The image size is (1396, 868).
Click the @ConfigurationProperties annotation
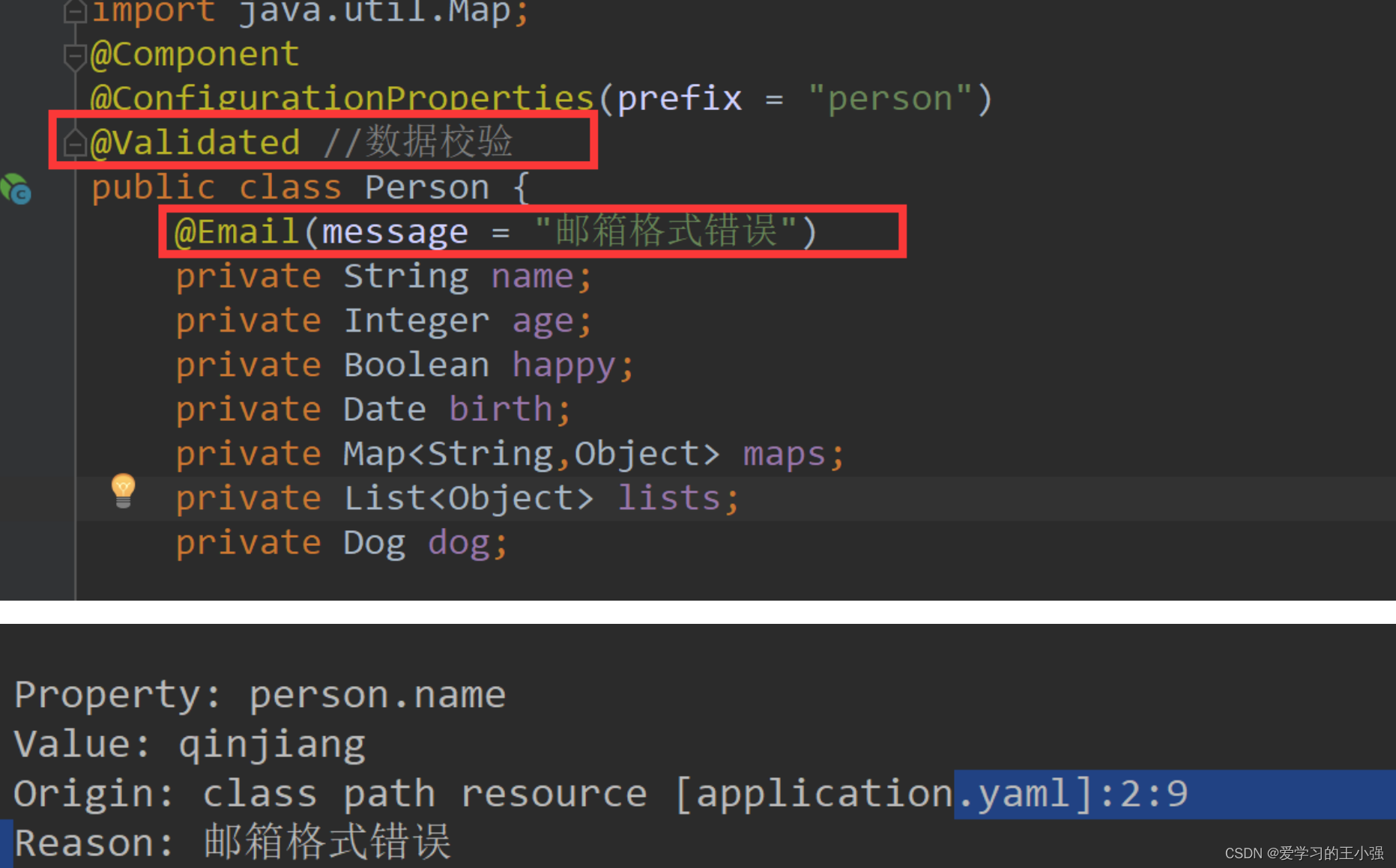point(342,99)
